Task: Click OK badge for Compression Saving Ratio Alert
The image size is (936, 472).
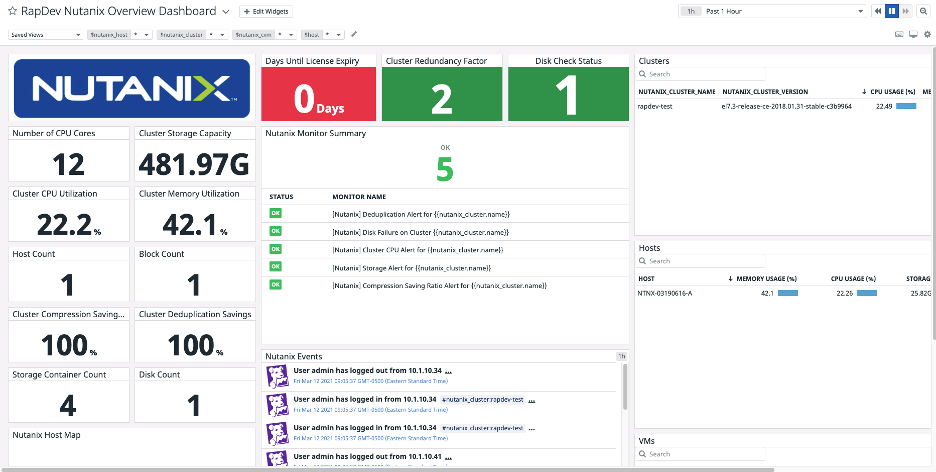Action: coord(275,285)
